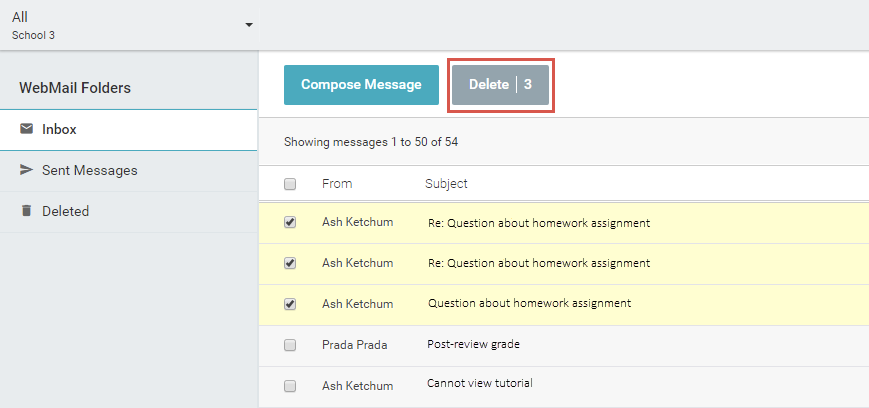
Task: Click the Subject column header
Action: point(446,183)
